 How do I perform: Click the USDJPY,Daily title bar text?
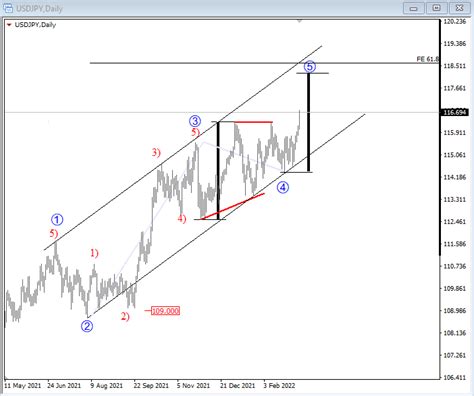[x=39, y=8]
